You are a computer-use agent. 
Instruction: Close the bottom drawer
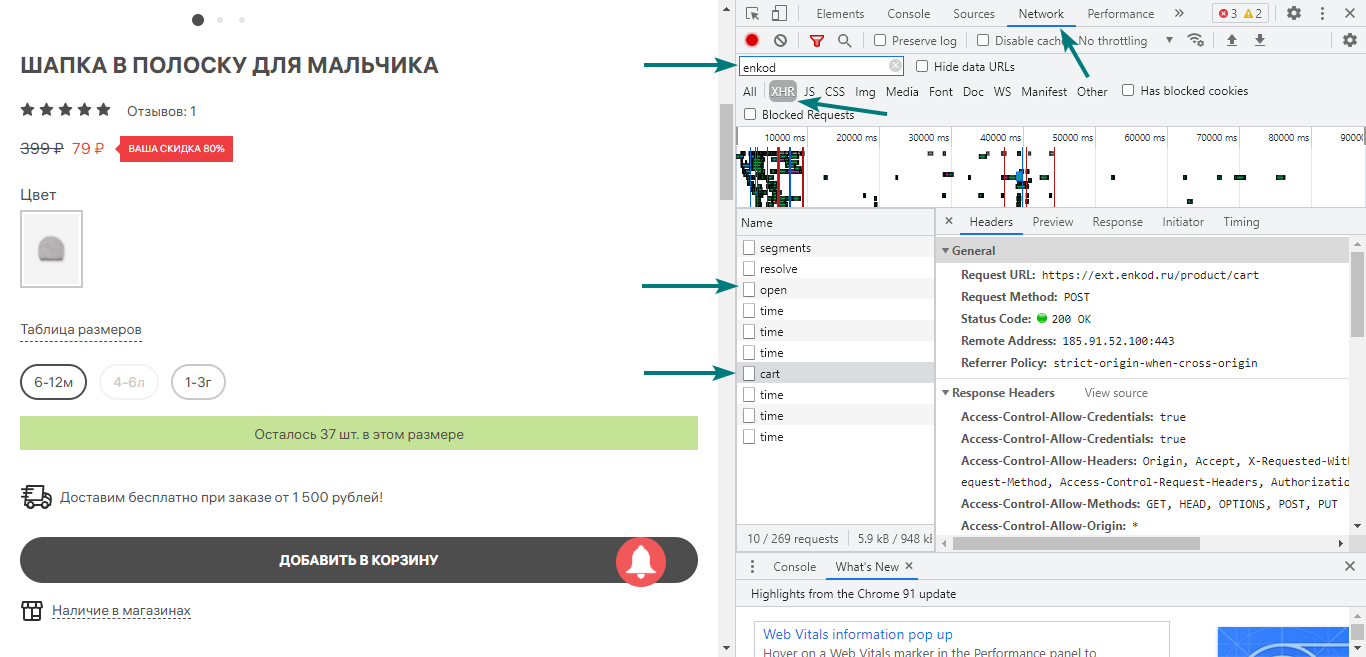click(x=1349, y=566)
